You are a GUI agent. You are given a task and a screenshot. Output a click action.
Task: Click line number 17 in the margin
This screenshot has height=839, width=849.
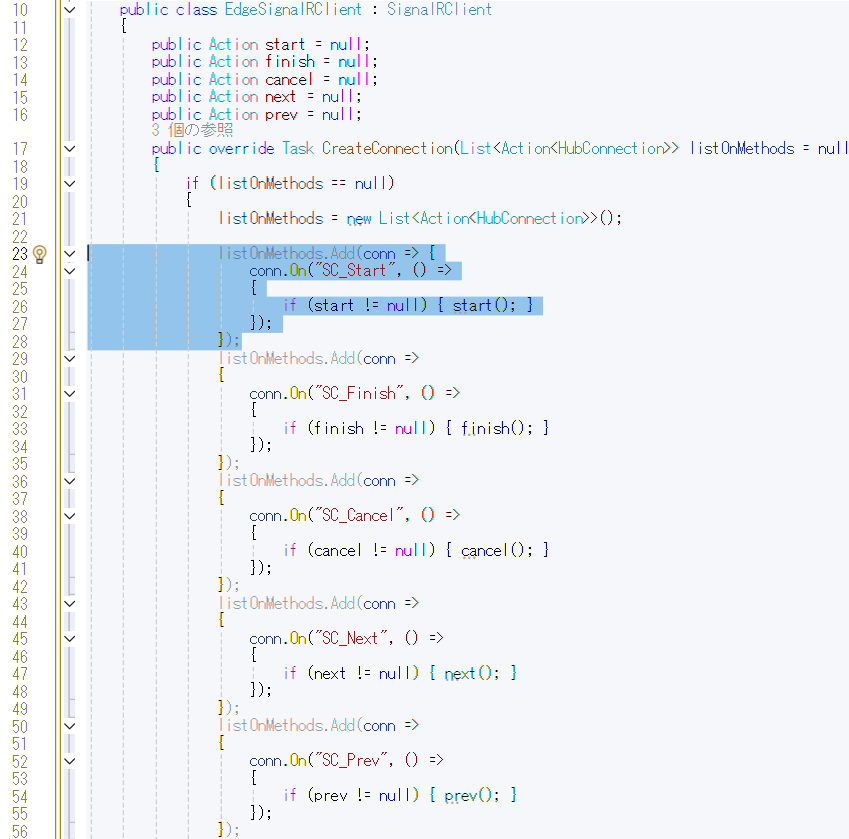20,149
